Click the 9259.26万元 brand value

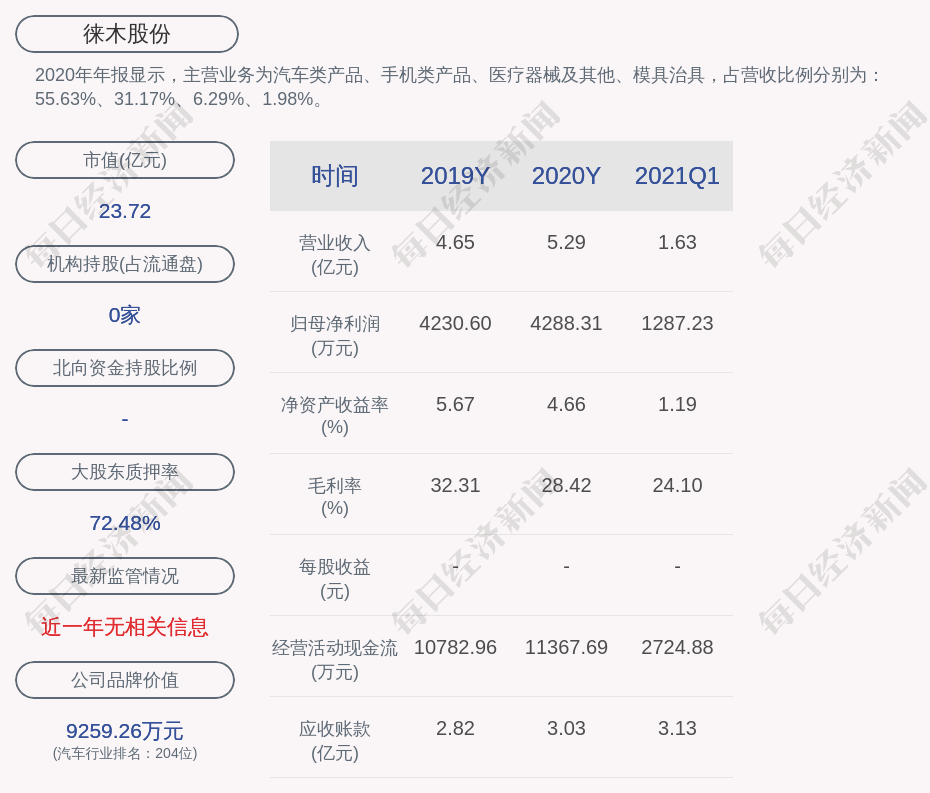[x=125, y=731]
